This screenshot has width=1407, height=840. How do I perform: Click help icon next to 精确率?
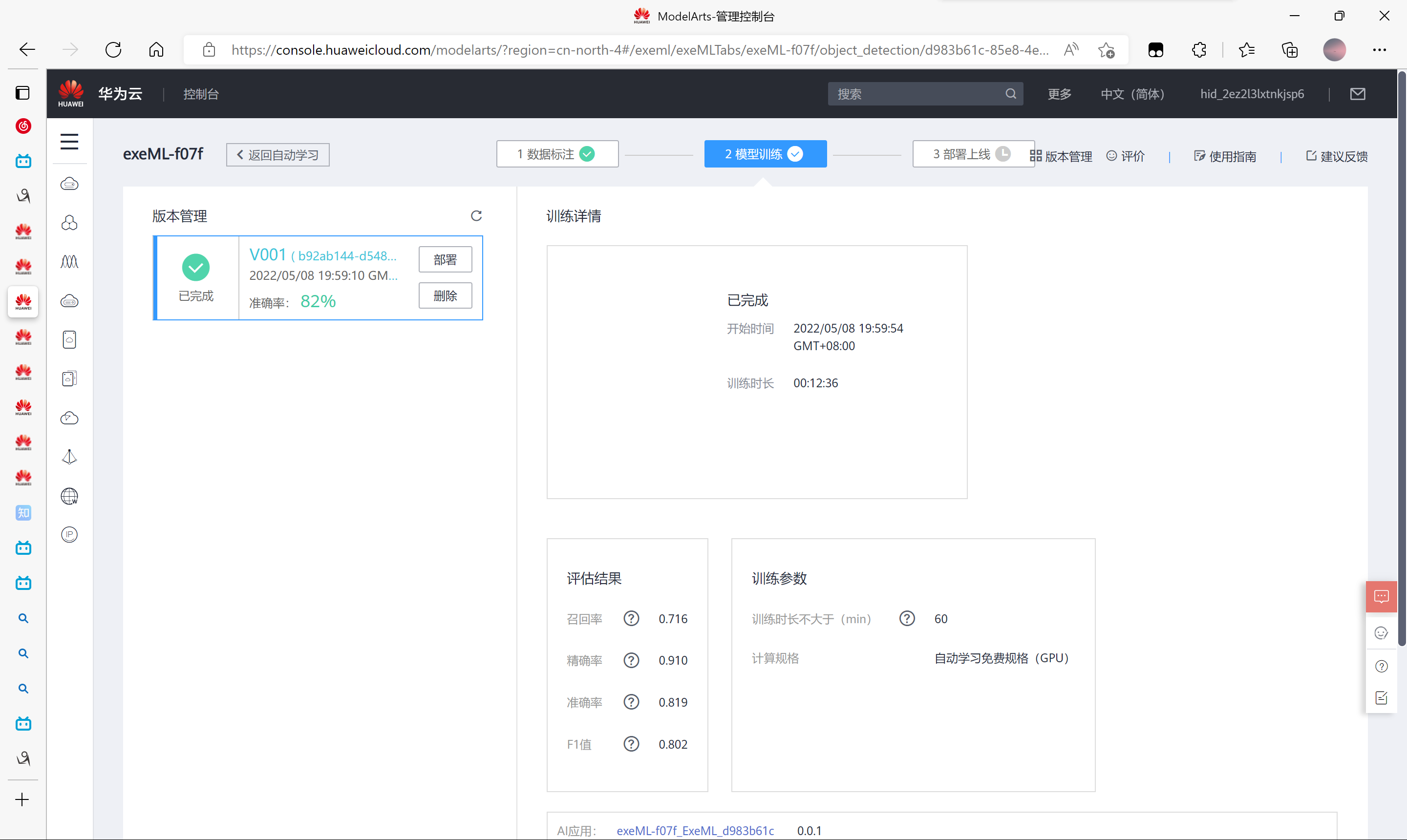pos(631,660)
